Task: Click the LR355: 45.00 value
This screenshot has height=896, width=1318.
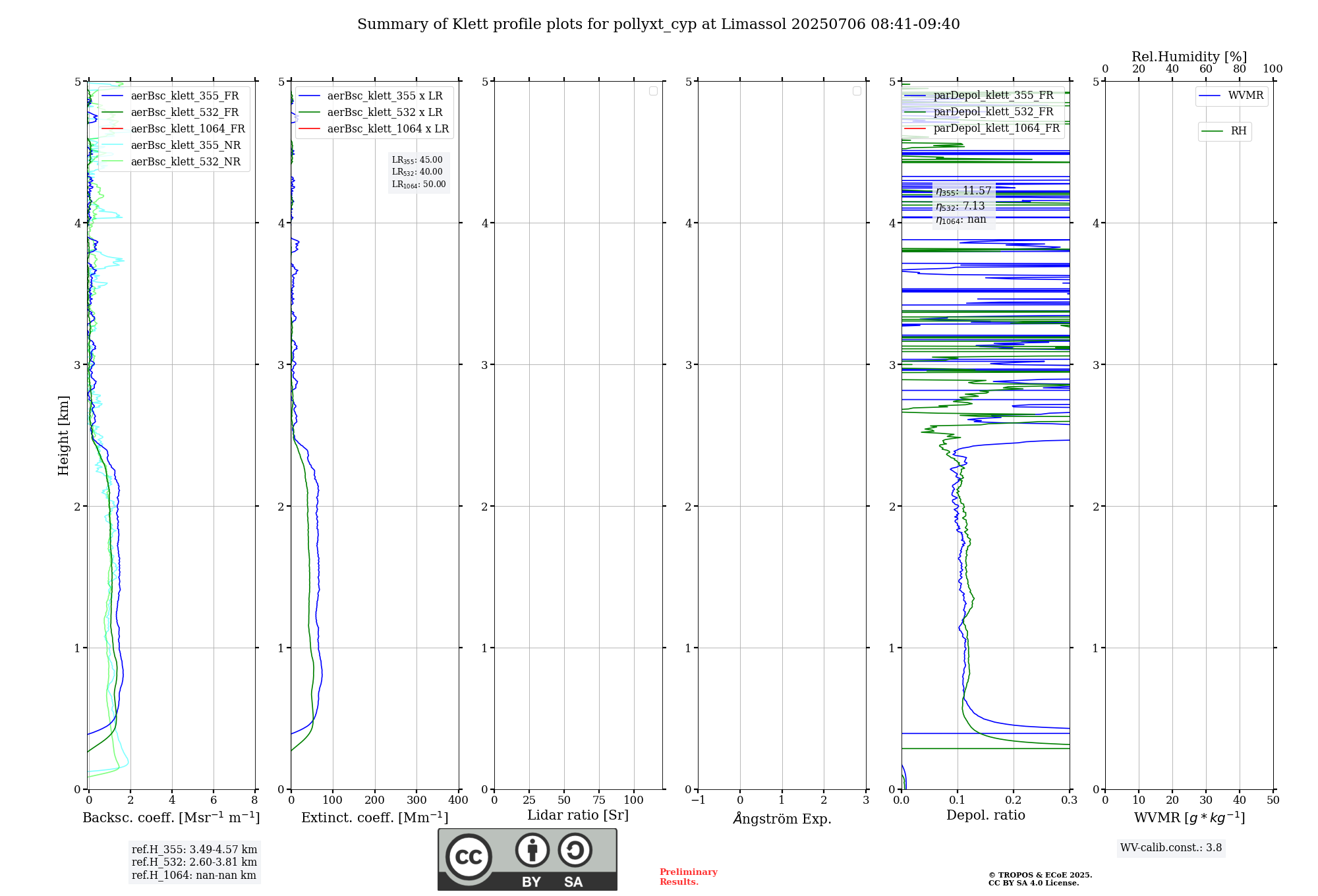Action: point(418,160)
